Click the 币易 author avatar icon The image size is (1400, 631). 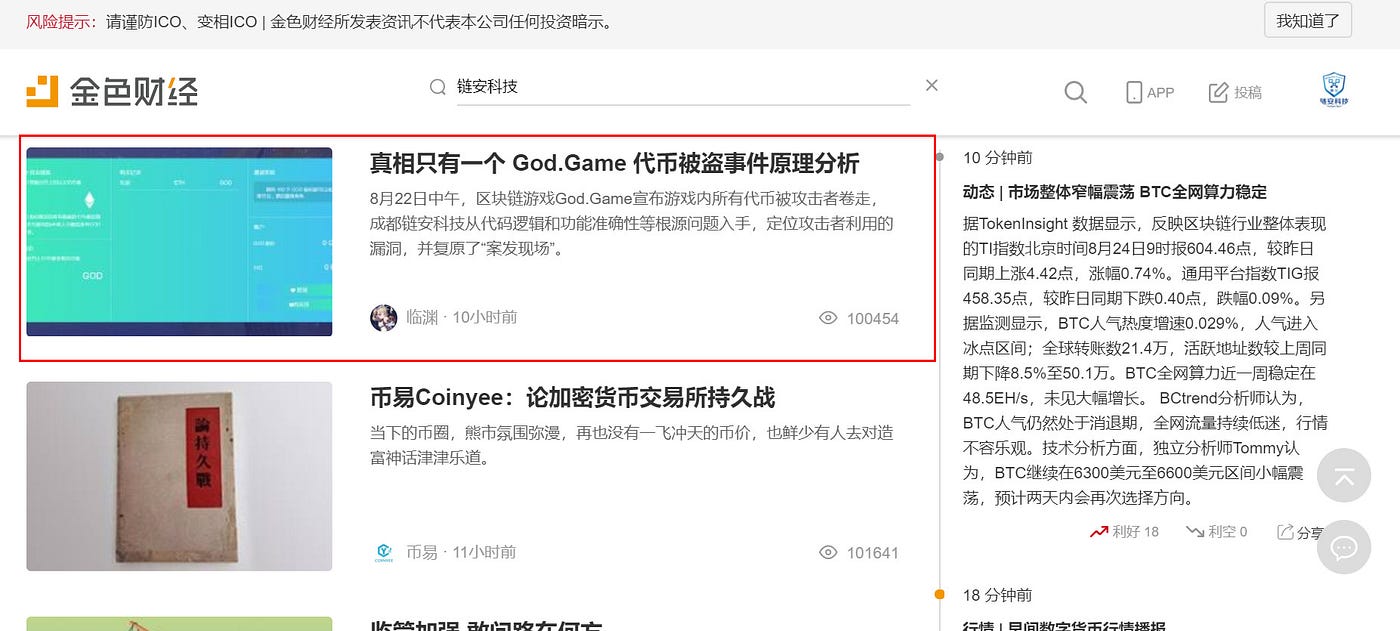coord(384,552)
